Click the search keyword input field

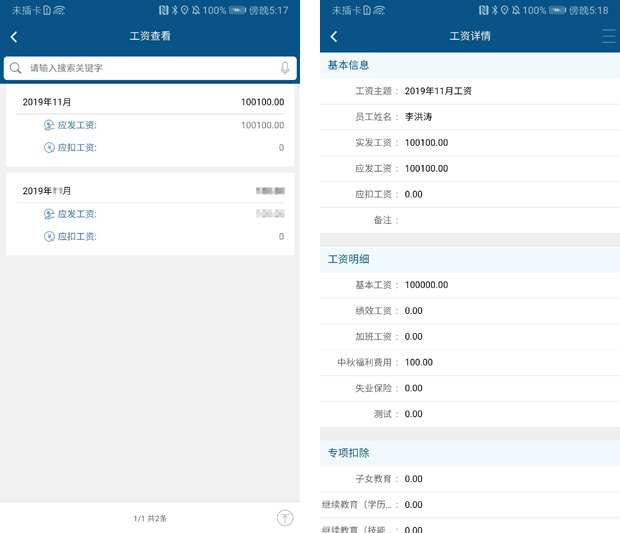150,68
